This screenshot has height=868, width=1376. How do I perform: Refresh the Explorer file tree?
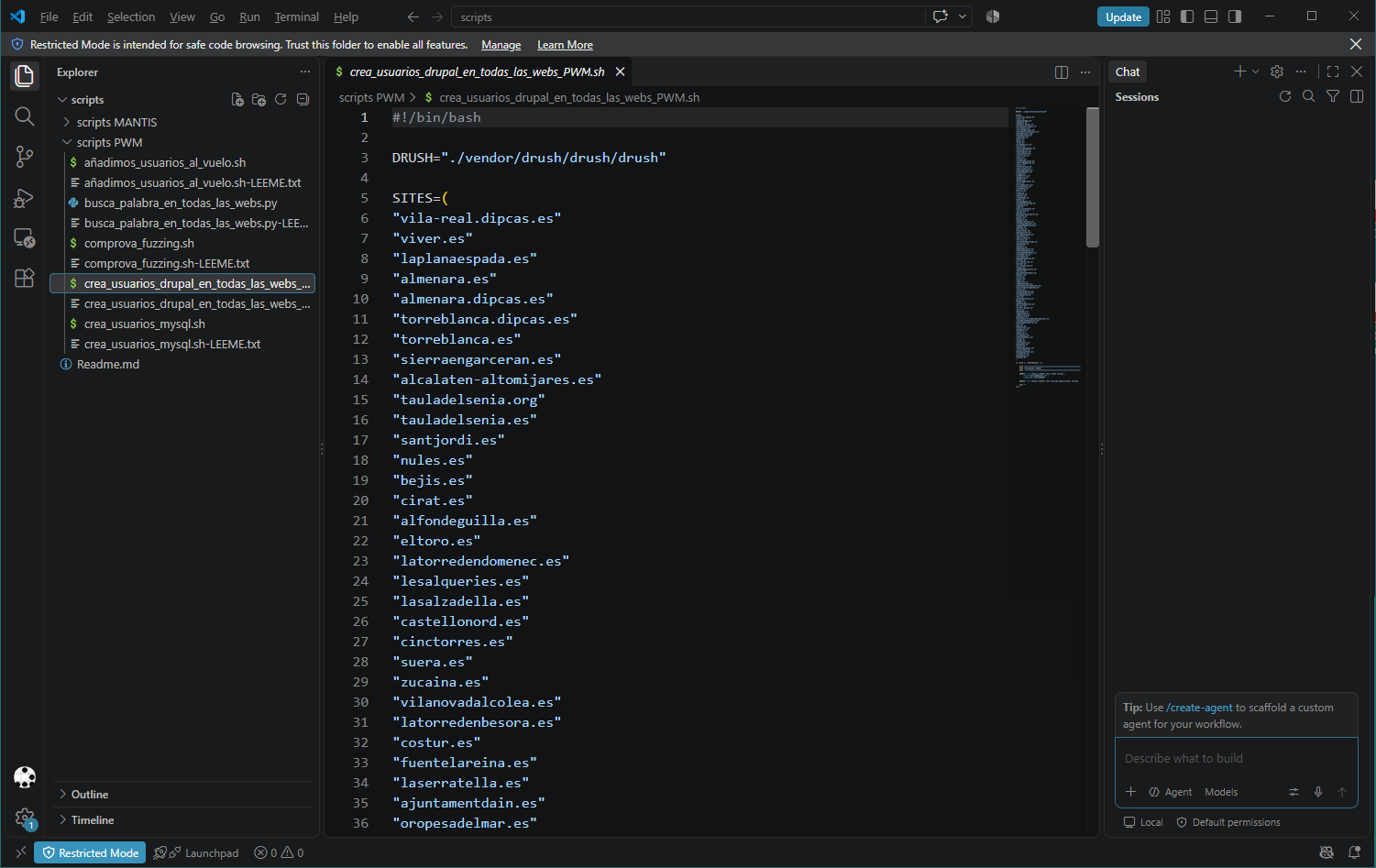[x=281, y=100]
